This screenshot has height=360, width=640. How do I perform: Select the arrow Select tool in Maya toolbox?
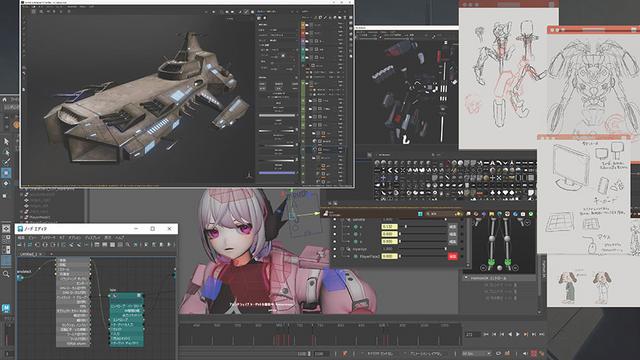tap(6, 142)
